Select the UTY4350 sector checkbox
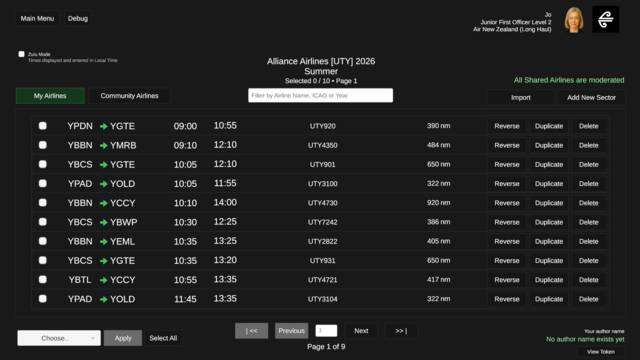 coord(42,145)
